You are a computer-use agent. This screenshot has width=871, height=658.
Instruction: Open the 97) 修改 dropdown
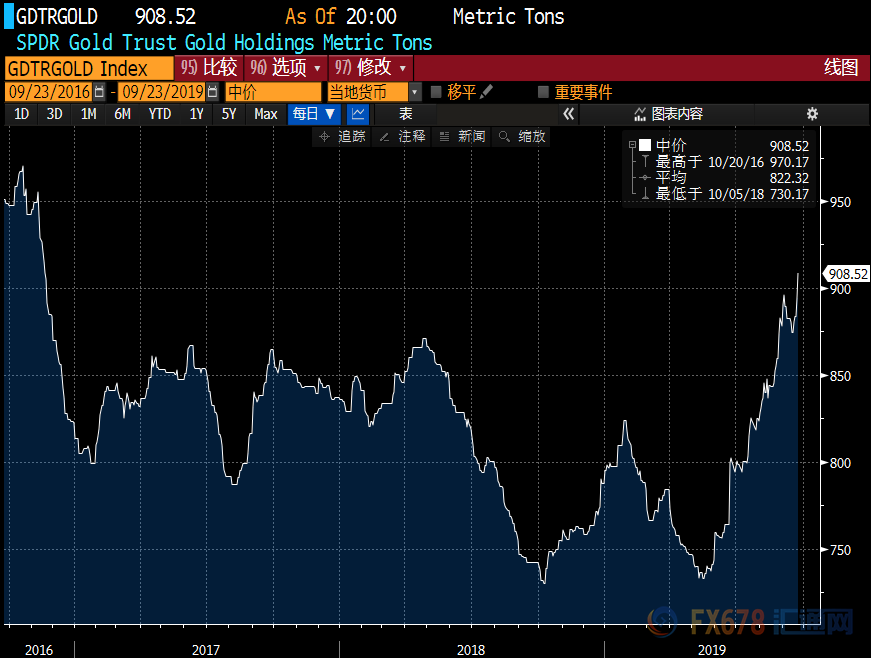point(371,68)
